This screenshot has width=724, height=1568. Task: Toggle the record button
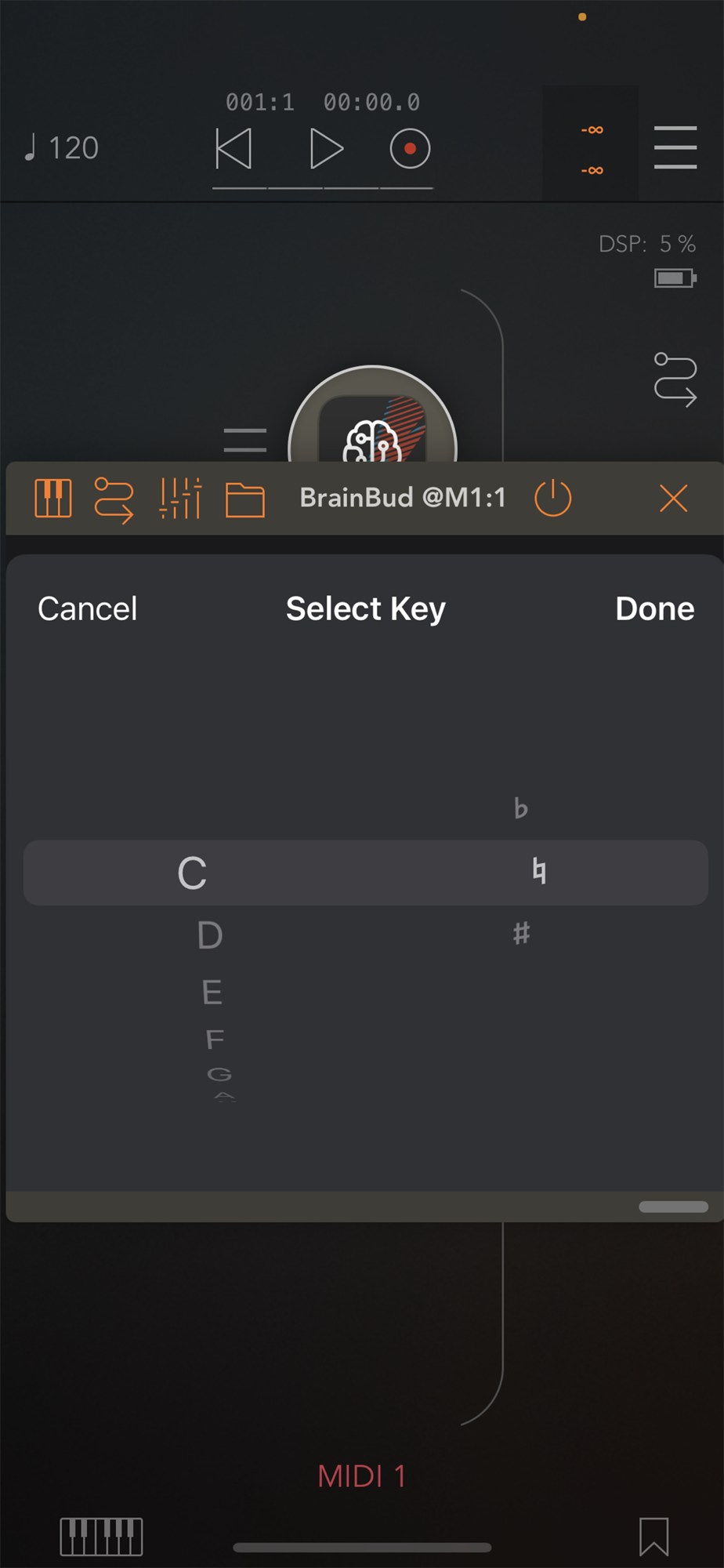[x=411, y=149]
